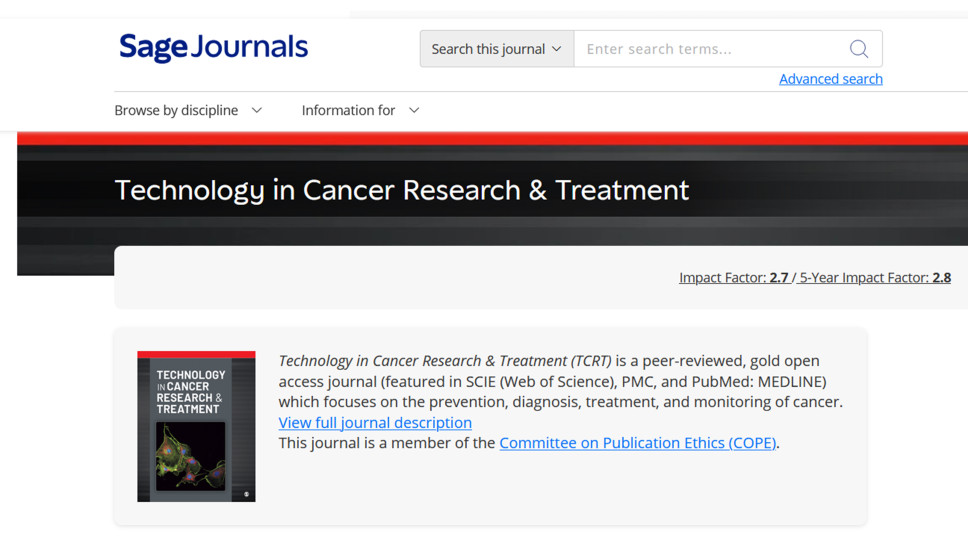This screenshot has height=544, width=968.
Task: Click the magnifying glass search icon
Action: click(x=859, y=49)
